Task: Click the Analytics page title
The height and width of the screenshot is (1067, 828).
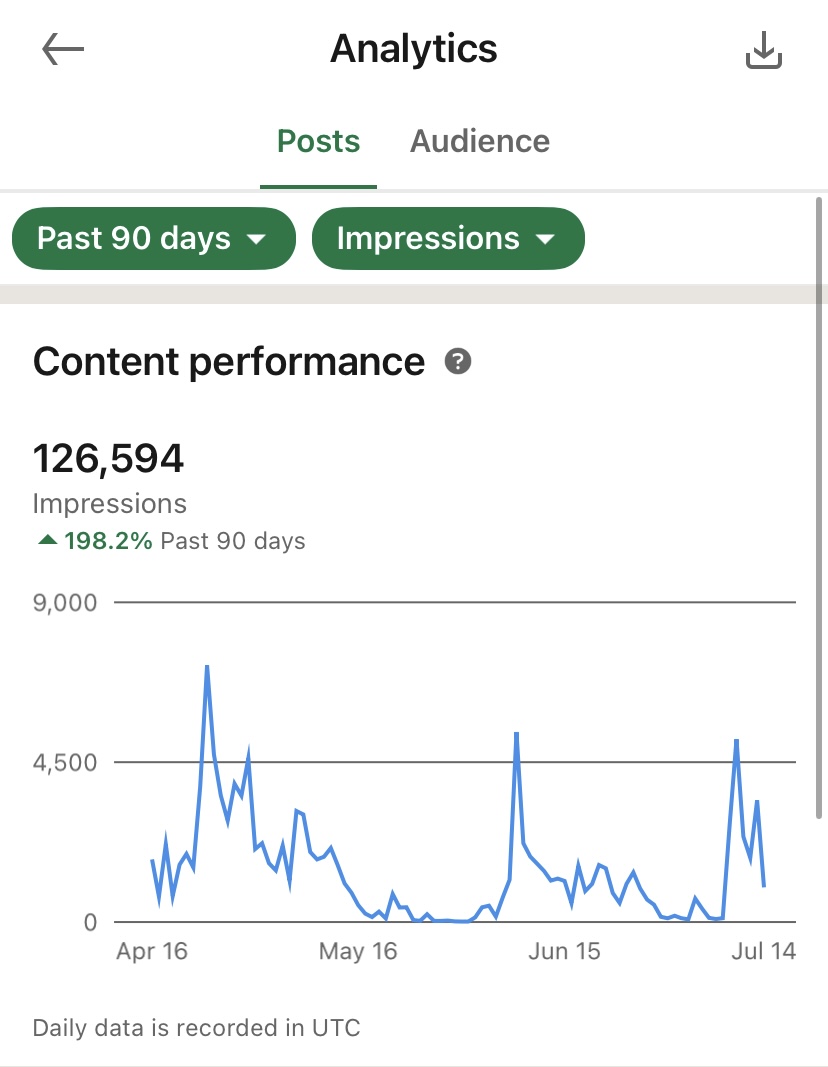Action: click(x=414, y=49)
